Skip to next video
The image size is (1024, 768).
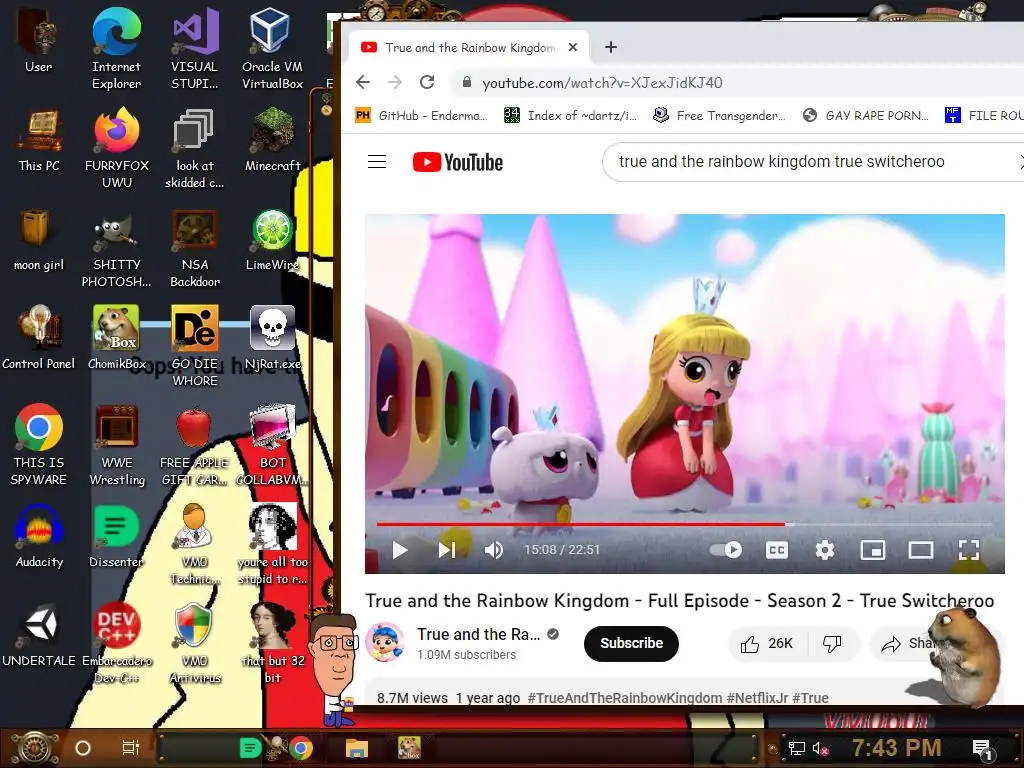pos(447,550)
